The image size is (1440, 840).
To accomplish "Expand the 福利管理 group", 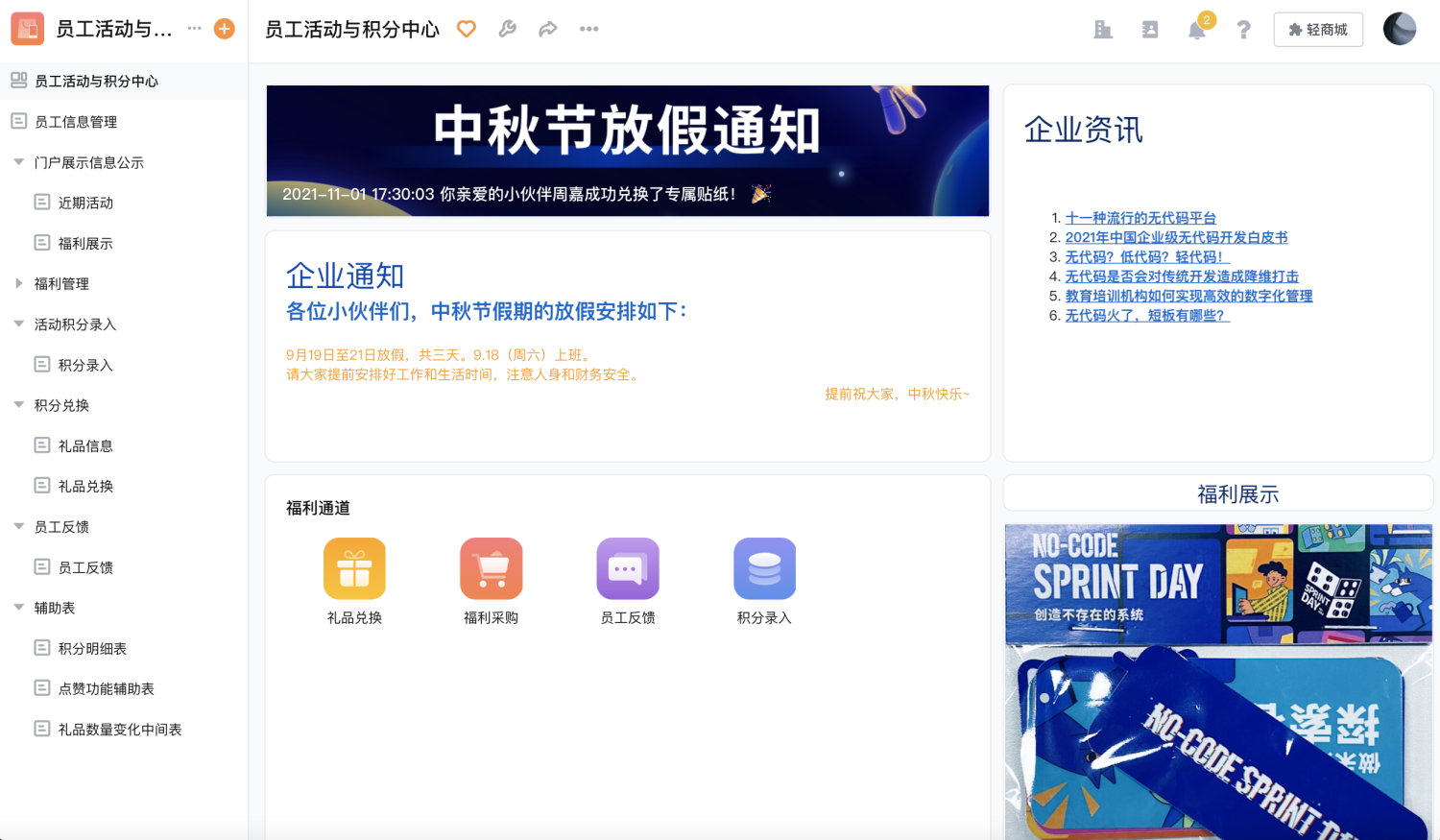I will [x=18, y=283].
